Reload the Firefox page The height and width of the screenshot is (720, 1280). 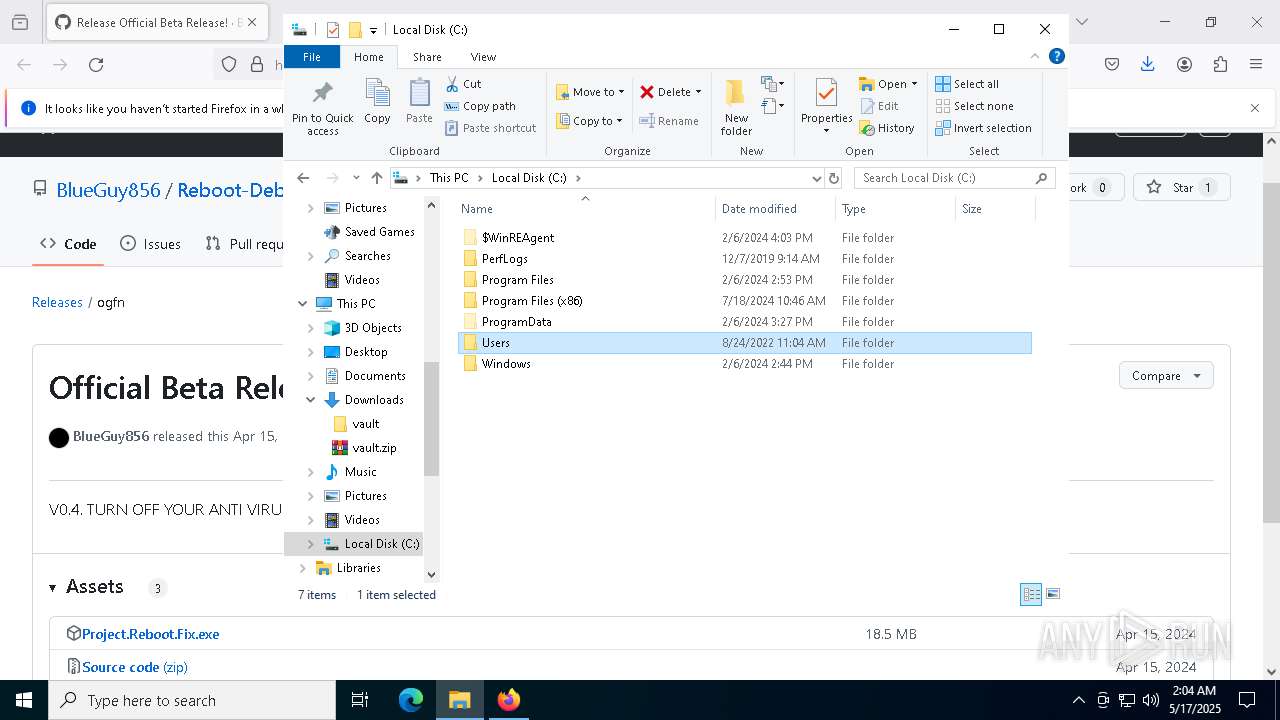(96, 65)
